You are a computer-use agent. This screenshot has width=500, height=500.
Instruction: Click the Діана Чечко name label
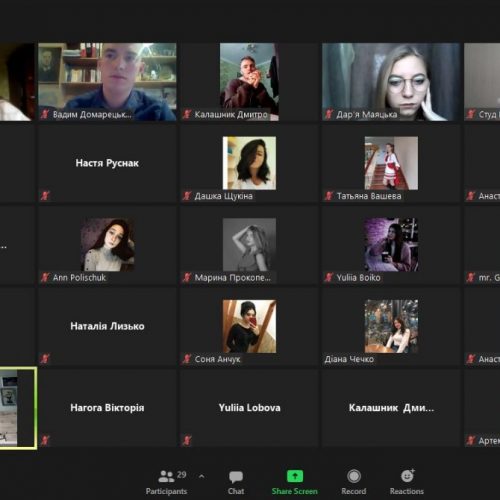click(349, 359)
